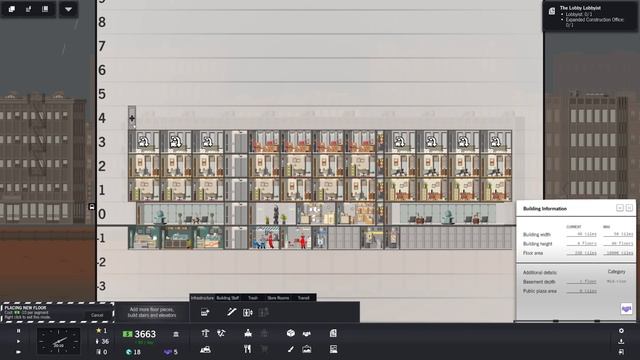Click the current Floor area value

[x=582, y=253]
